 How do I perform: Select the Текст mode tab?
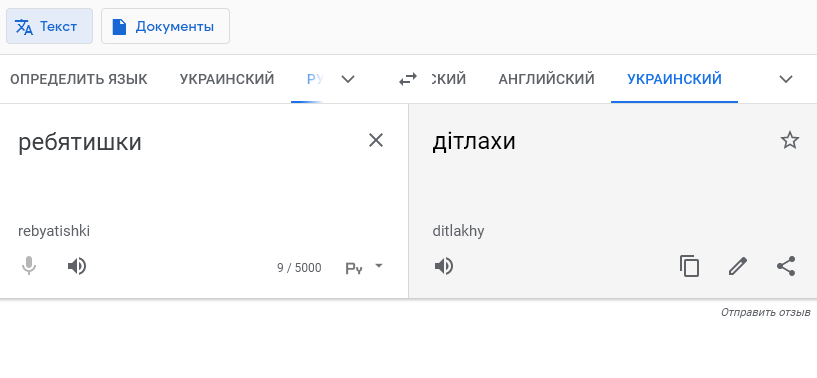click(49, 26)
